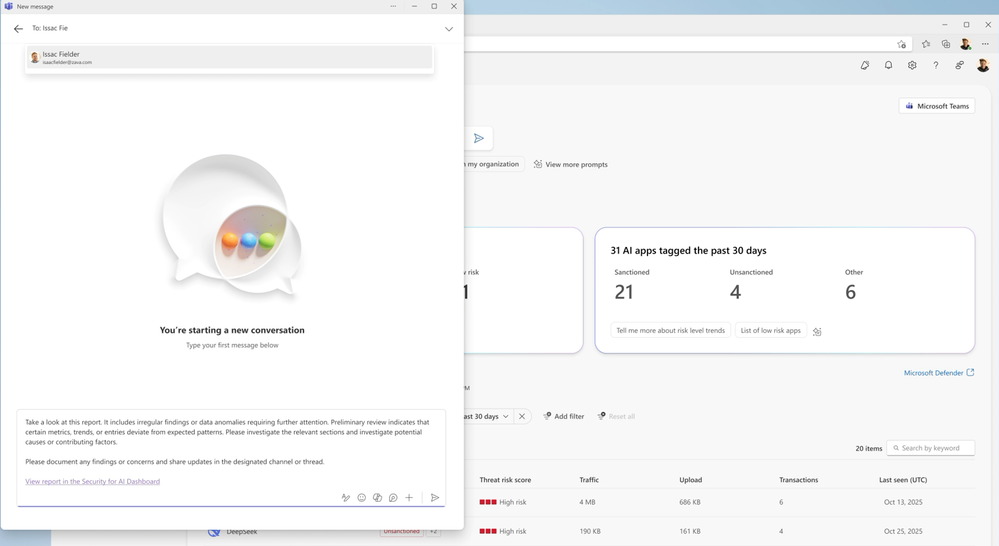999x546 pixels.
Task: Expand the recipient field chevron in New message
Action: 449,29
